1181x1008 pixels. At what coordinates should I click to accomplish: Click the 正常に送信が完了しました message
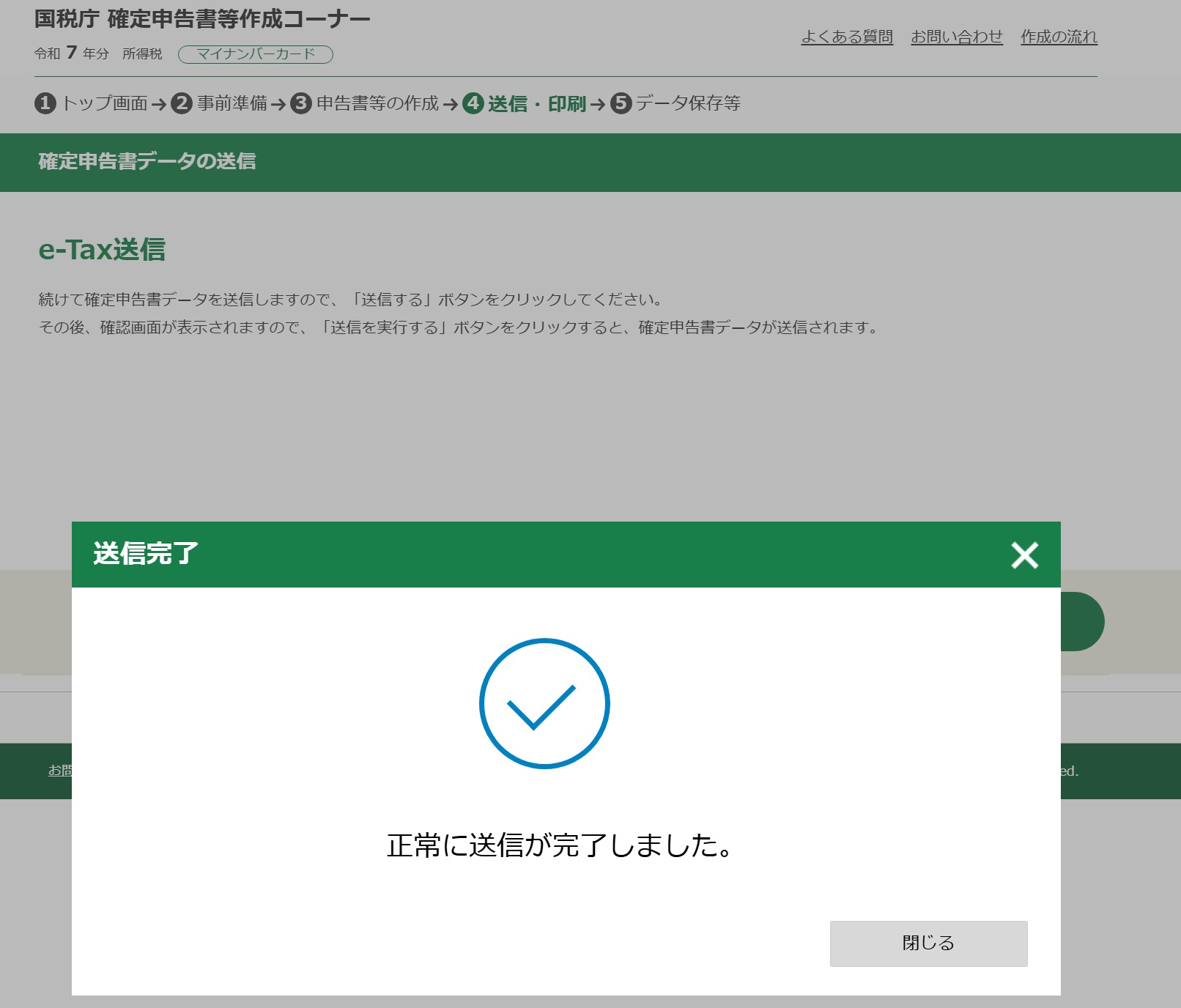tap(560, 845)
